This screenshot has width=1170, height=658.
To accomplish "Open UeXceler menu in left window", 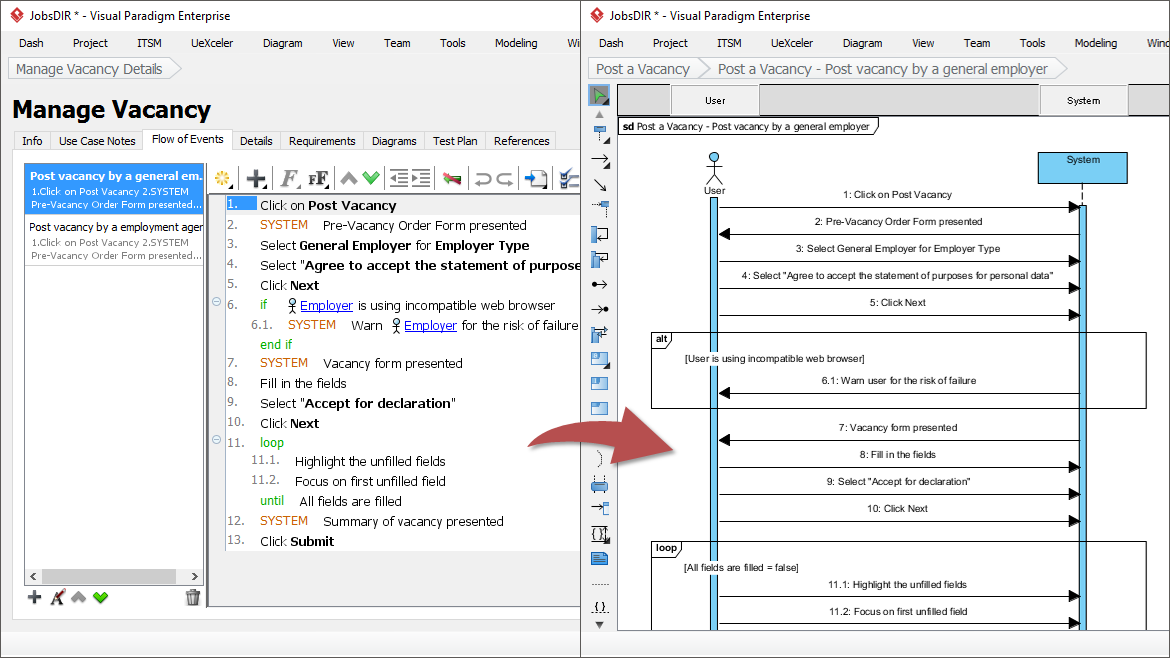I will (x=212, y=43).
